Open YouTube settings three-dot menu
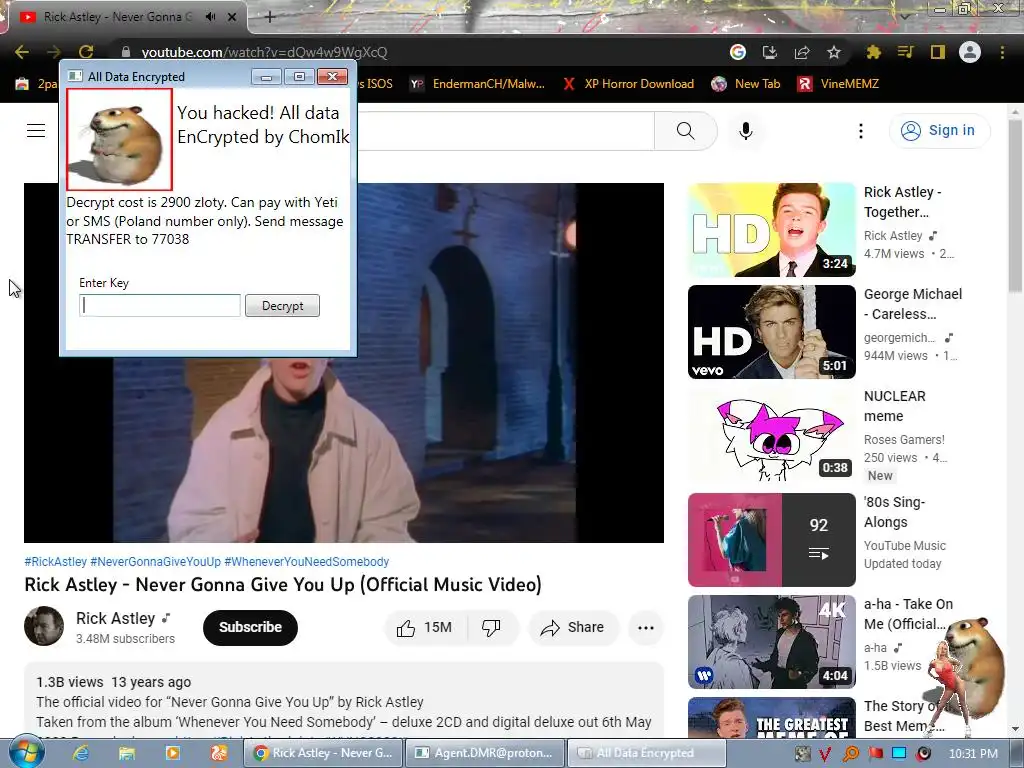The width and height of the screenshot is (1024, 768). [x=861, y=131]
